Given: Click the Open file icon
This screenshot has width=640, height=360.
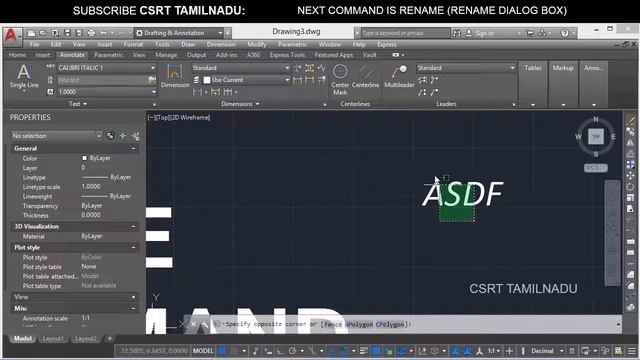Looking at the screenshot, I should 43,33.
